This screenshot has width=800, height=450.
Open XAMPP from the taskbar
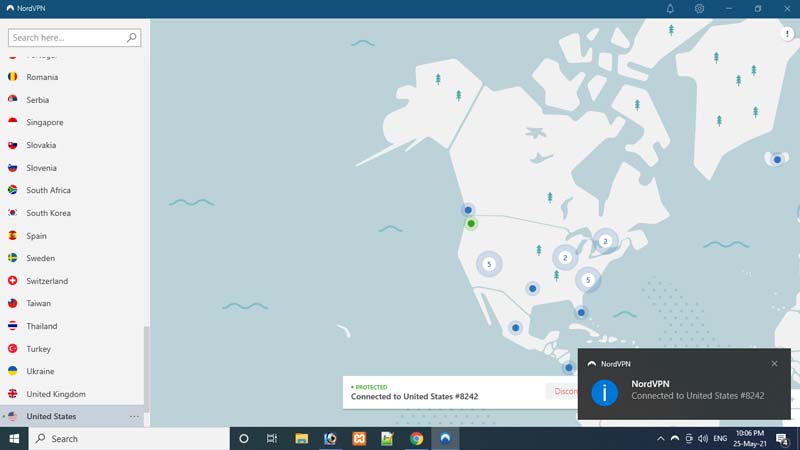click(359, 439)
